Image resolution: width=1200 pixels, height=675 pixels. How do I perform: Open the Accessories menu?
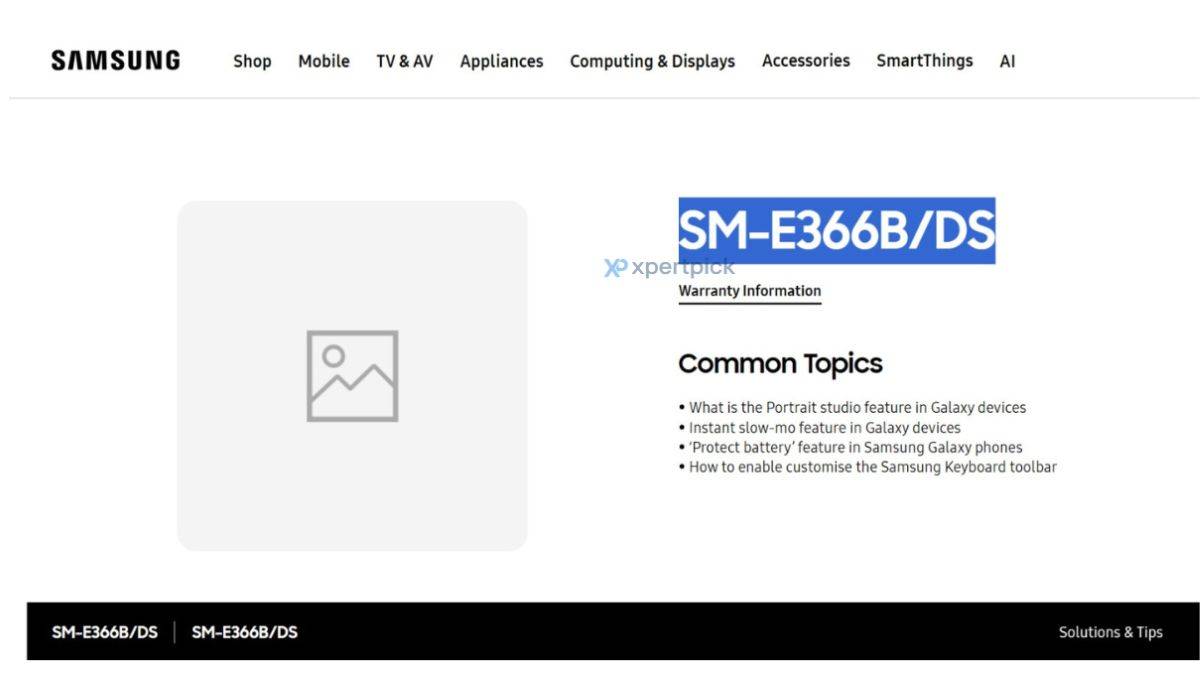tap(806, 61)
